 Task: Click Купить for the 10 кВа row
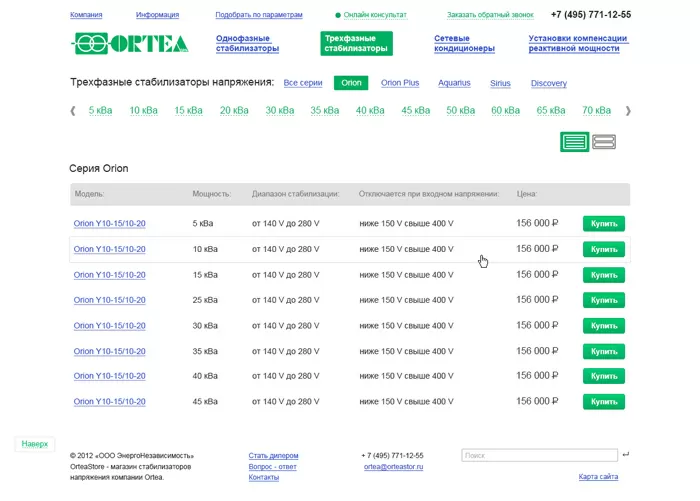coord(604,249)
